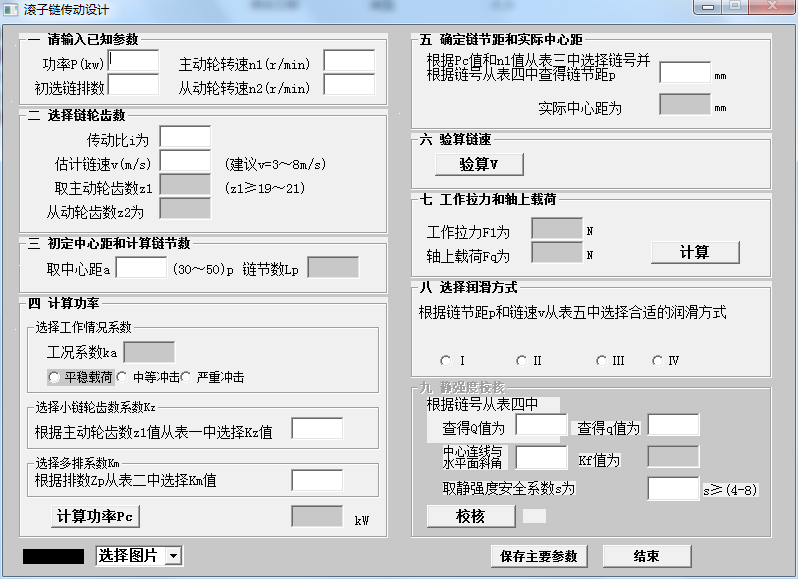Click the 从动轮齿数z2为 field
The image size is (798, 579).
pos(185,209)
